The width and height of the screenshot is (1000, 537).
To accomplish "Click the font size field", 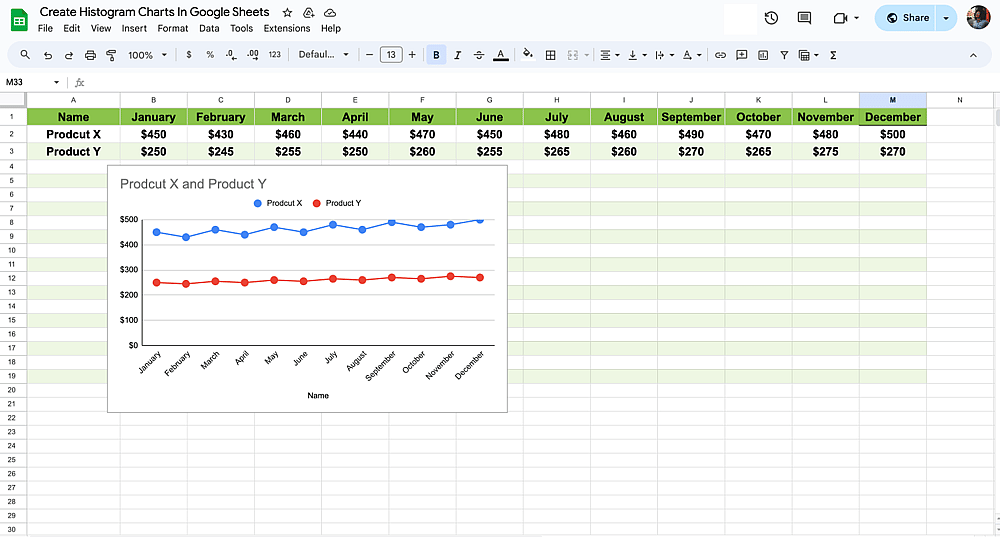I will click(391, 55).
